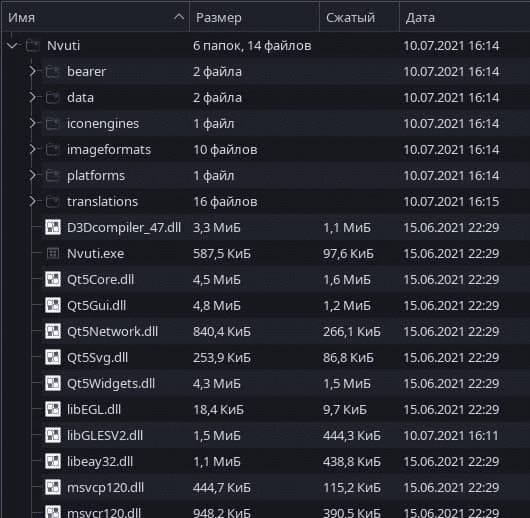Collapse the Nvuti root folder
This screenshot has width=530, height=518.
click(12, 45)
